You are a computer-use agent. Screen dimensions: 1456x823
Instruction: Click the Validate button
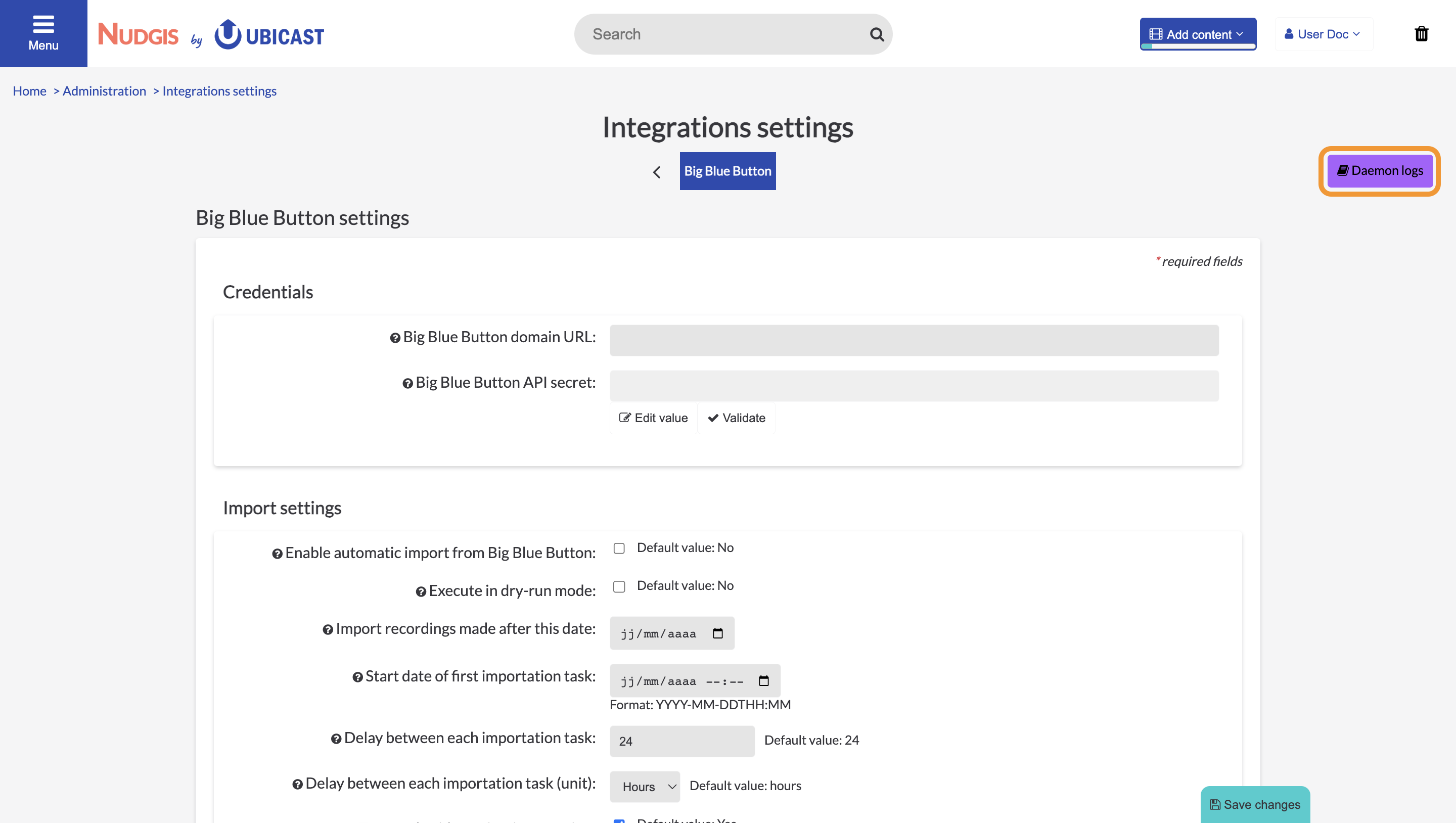click(x=737, y=418)
